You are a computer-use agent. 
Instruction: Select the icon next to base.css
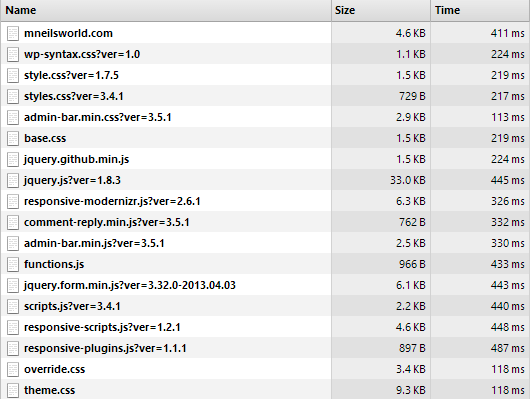pos(13,138)
